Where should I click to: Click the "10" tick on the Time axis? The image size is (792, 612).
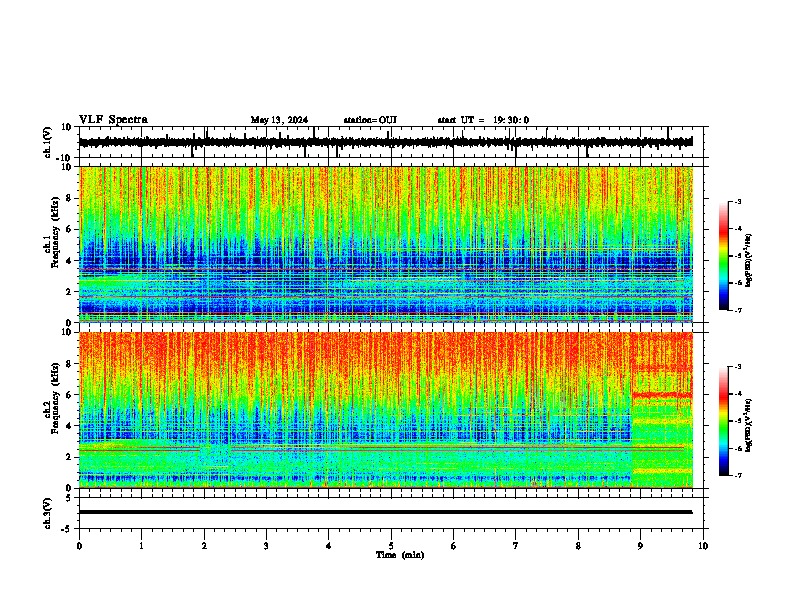coord(703,546)
